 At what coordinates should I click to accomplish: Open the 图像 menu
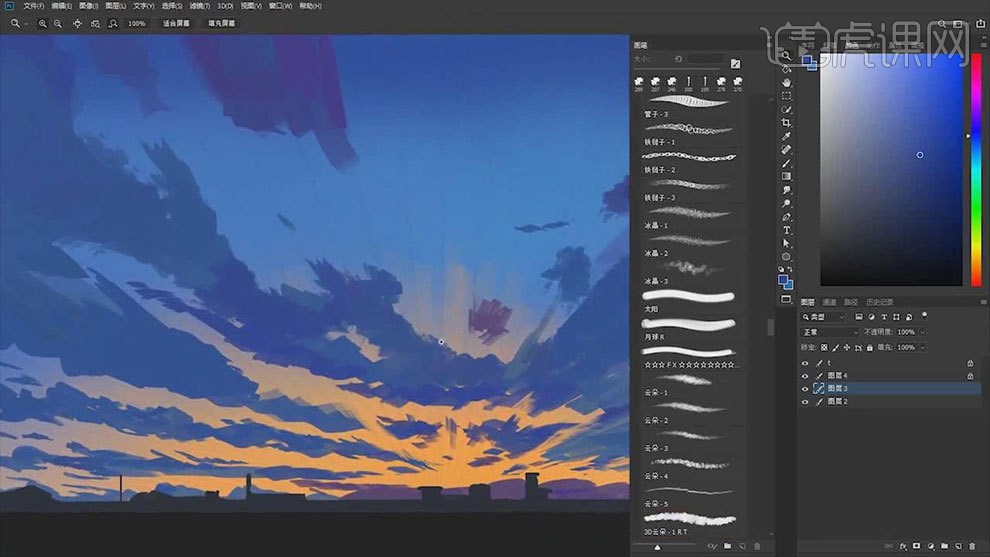(88, 6)
